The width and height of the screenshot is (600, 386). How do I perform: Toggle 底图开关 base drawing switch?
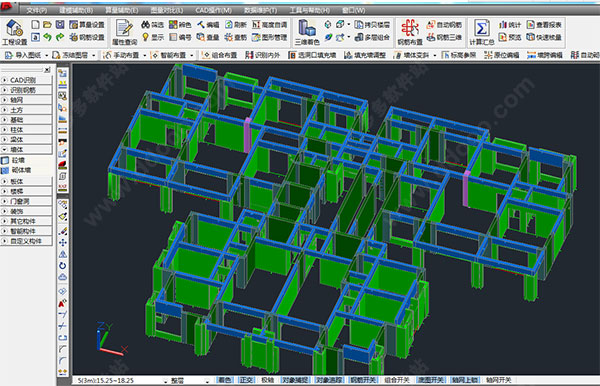(x=431, y=380)
